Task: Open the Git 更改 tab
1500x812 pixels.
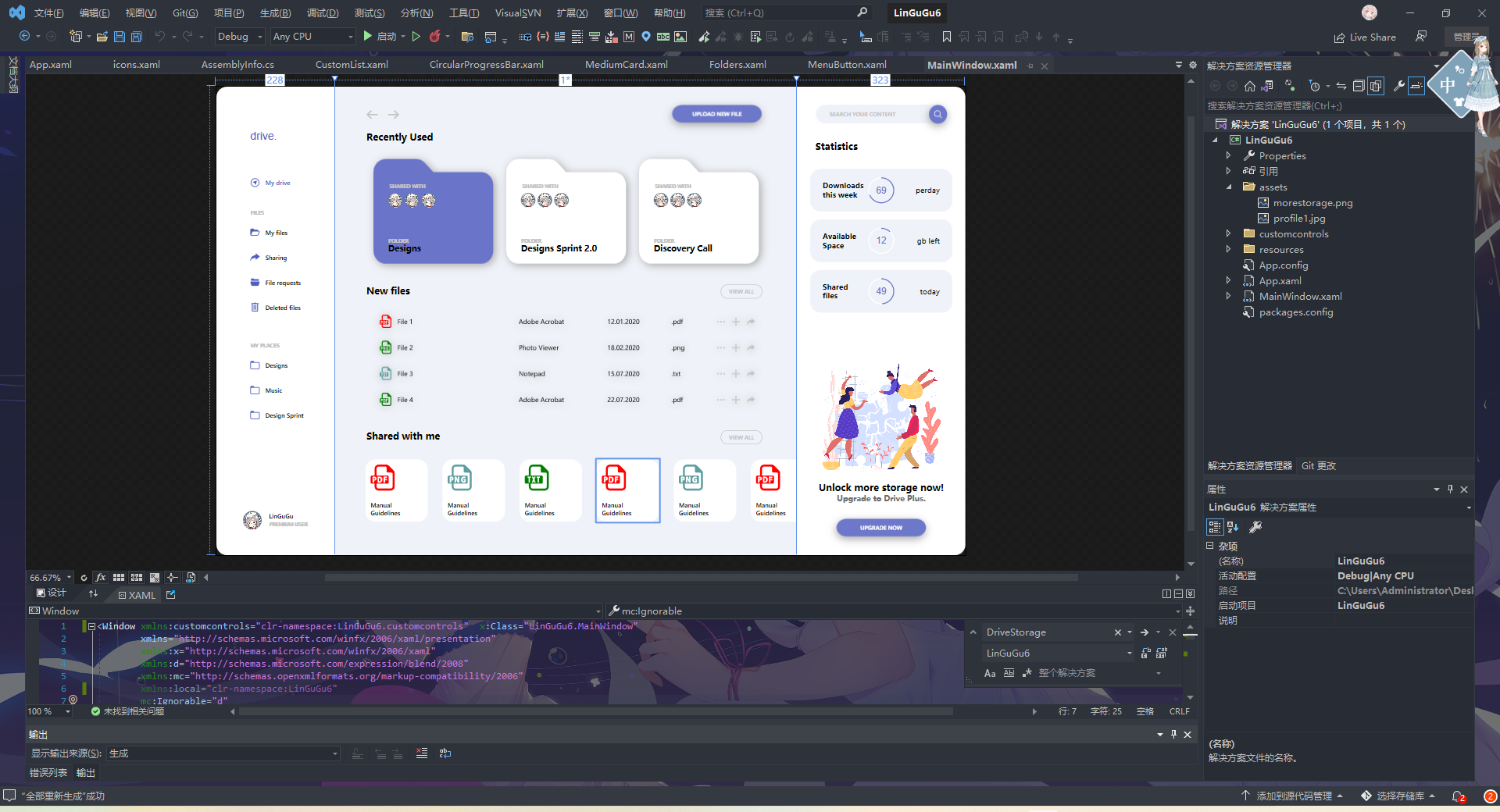Action: click(1319, 466)
